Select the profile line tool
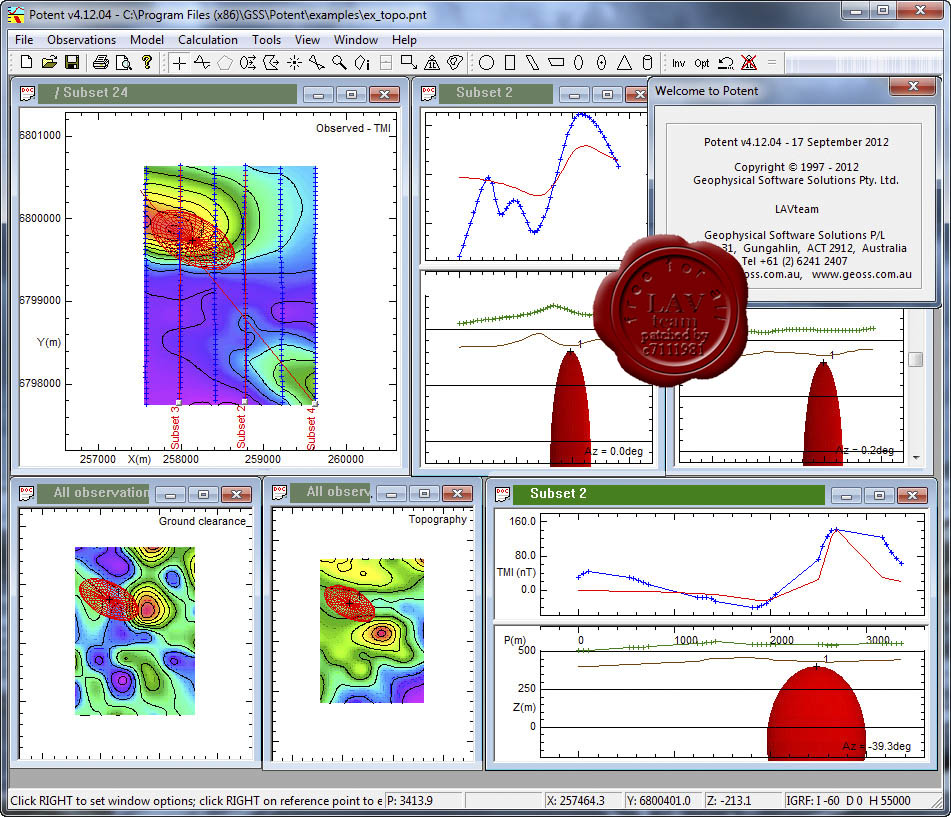This screenshot has width=951, height=817. 202,62
